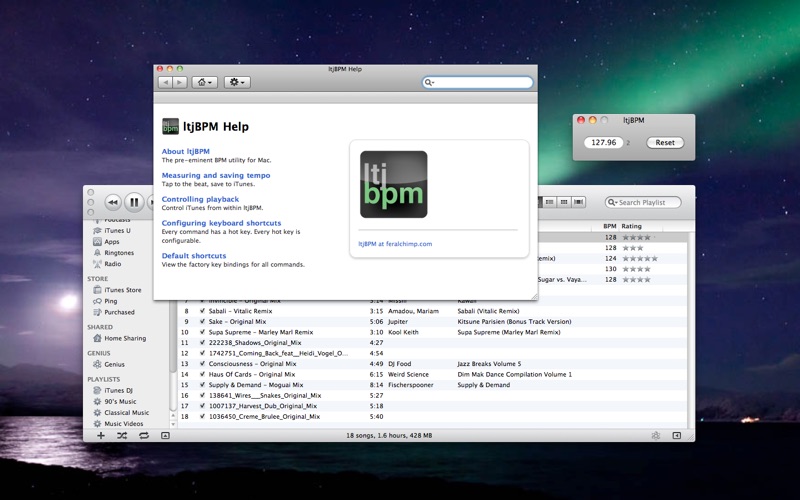Viewport: 800px width, 500px height.
Task: Click album Jazz Breaks Volume 5
Action: point(489,364)
